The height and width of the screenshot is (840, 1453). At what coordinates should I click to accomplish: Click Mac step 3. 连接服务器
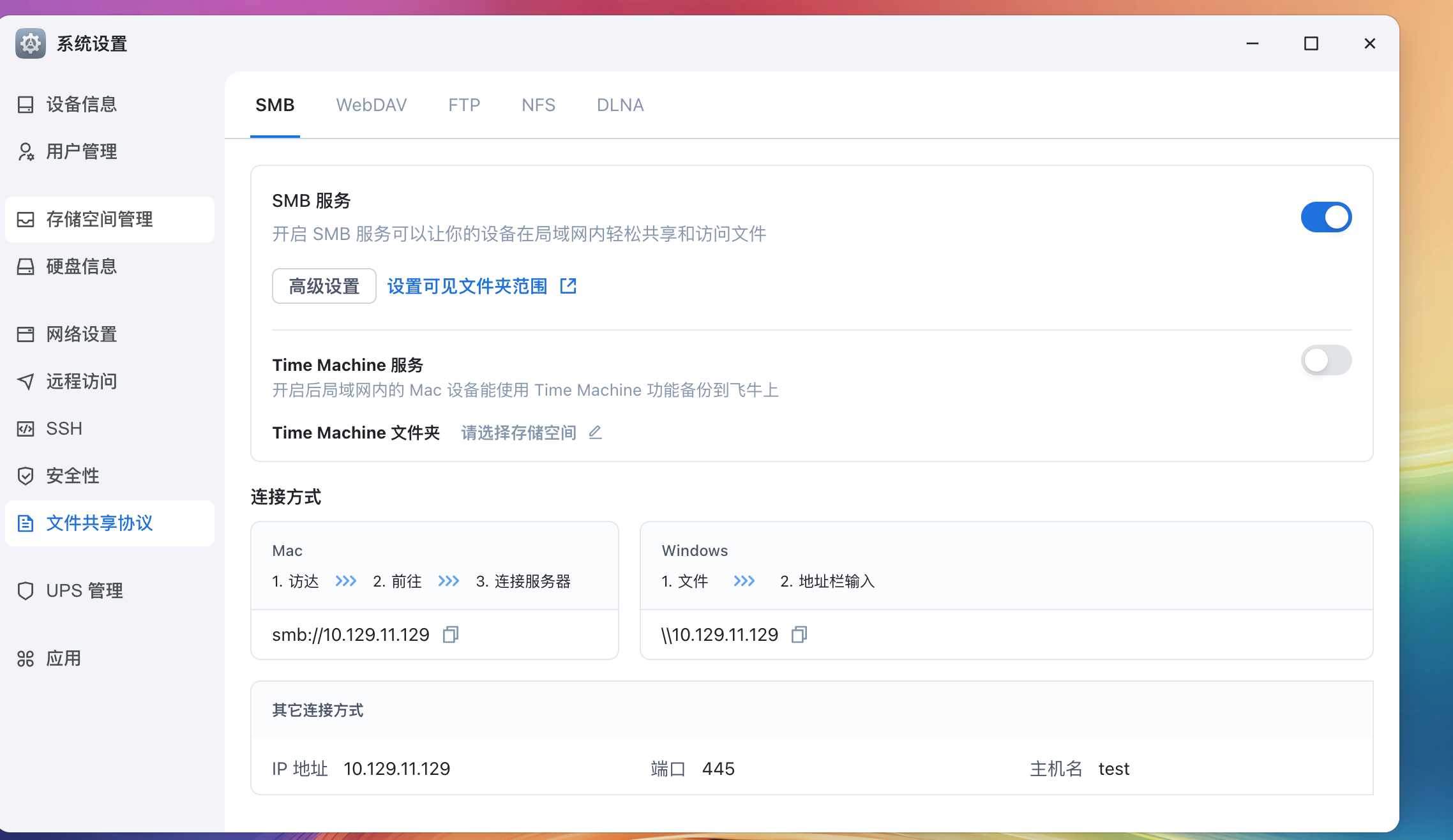(523, 581)
